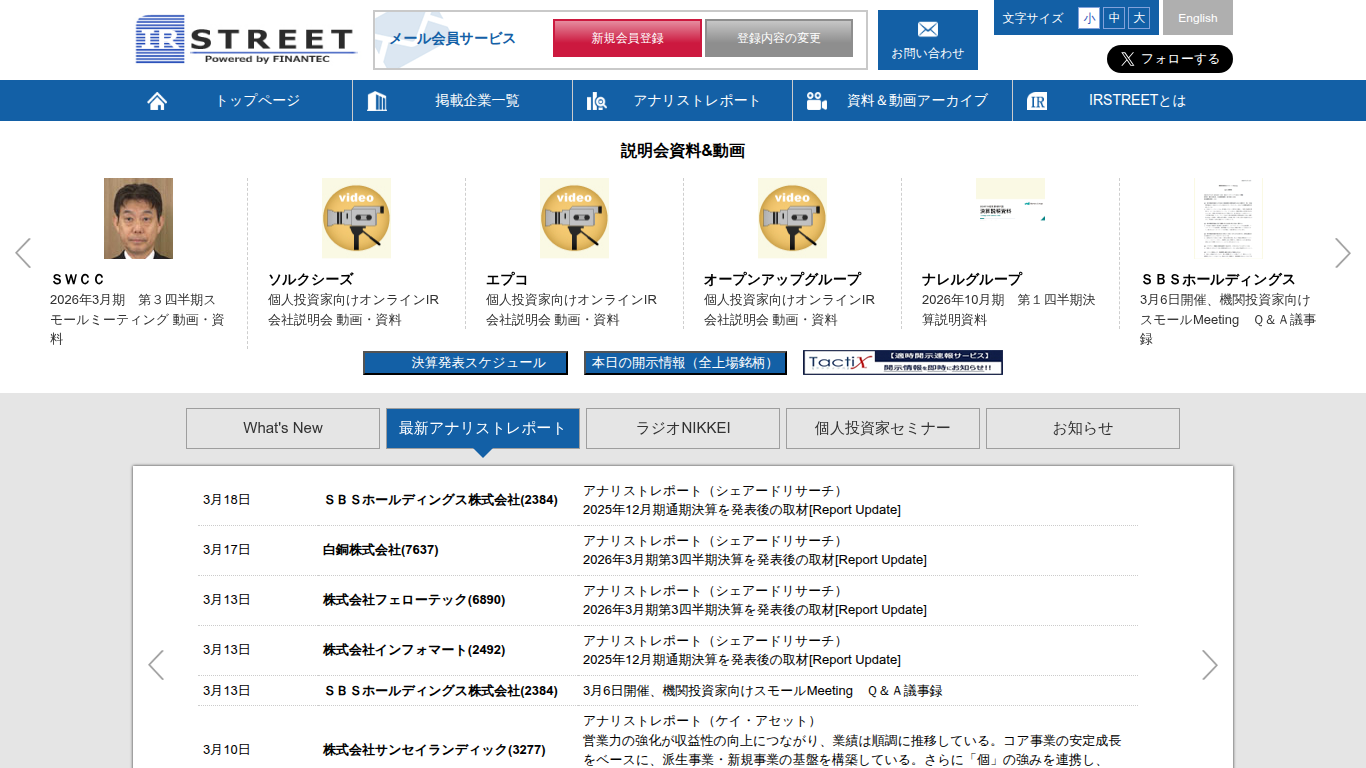Open ＳＢＳホールディングス title in the carousel

coord(1218,279)
